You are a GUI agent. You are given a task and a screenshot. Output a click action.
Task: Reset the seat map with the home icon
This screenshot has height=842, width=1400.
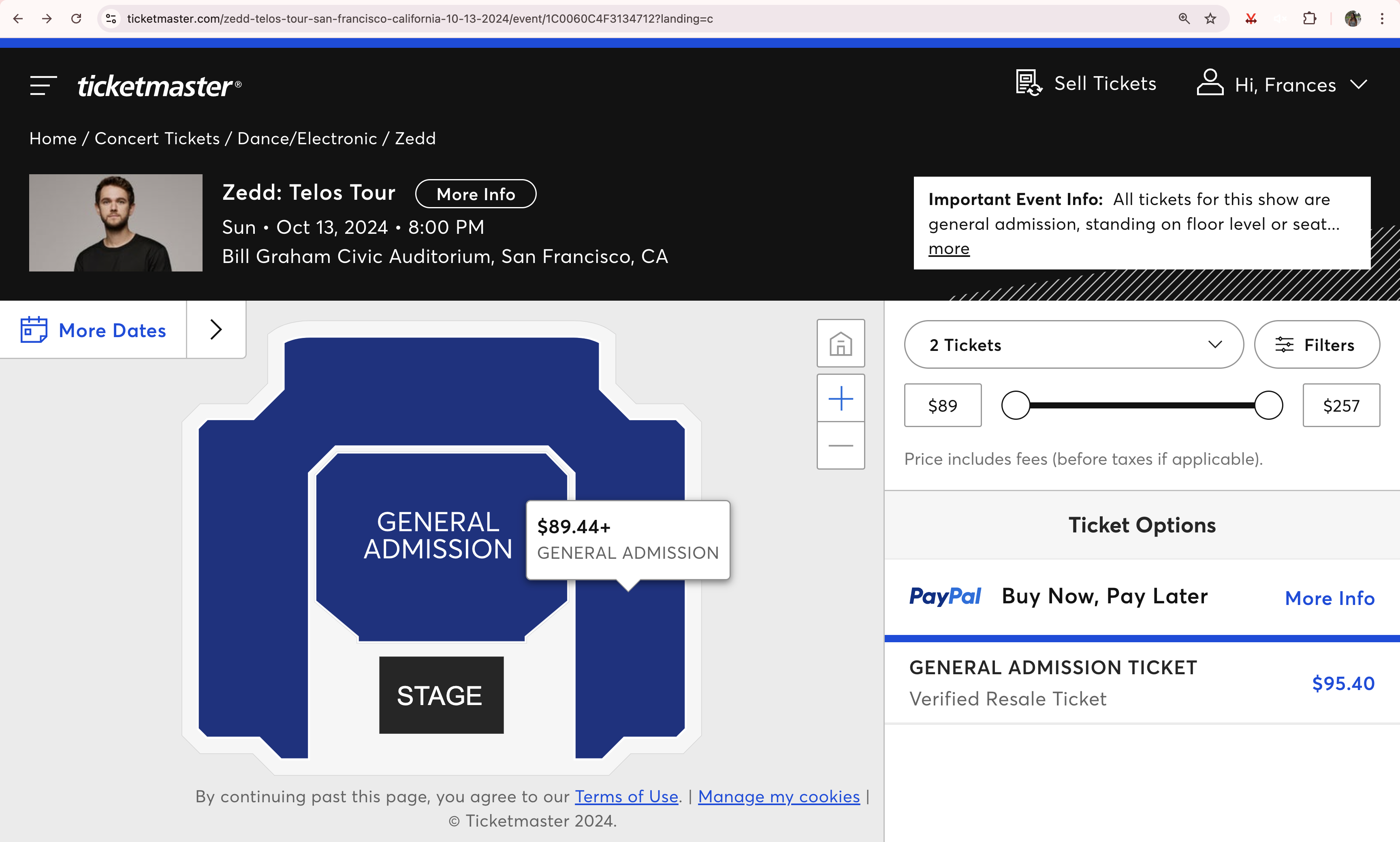point(841,343)
